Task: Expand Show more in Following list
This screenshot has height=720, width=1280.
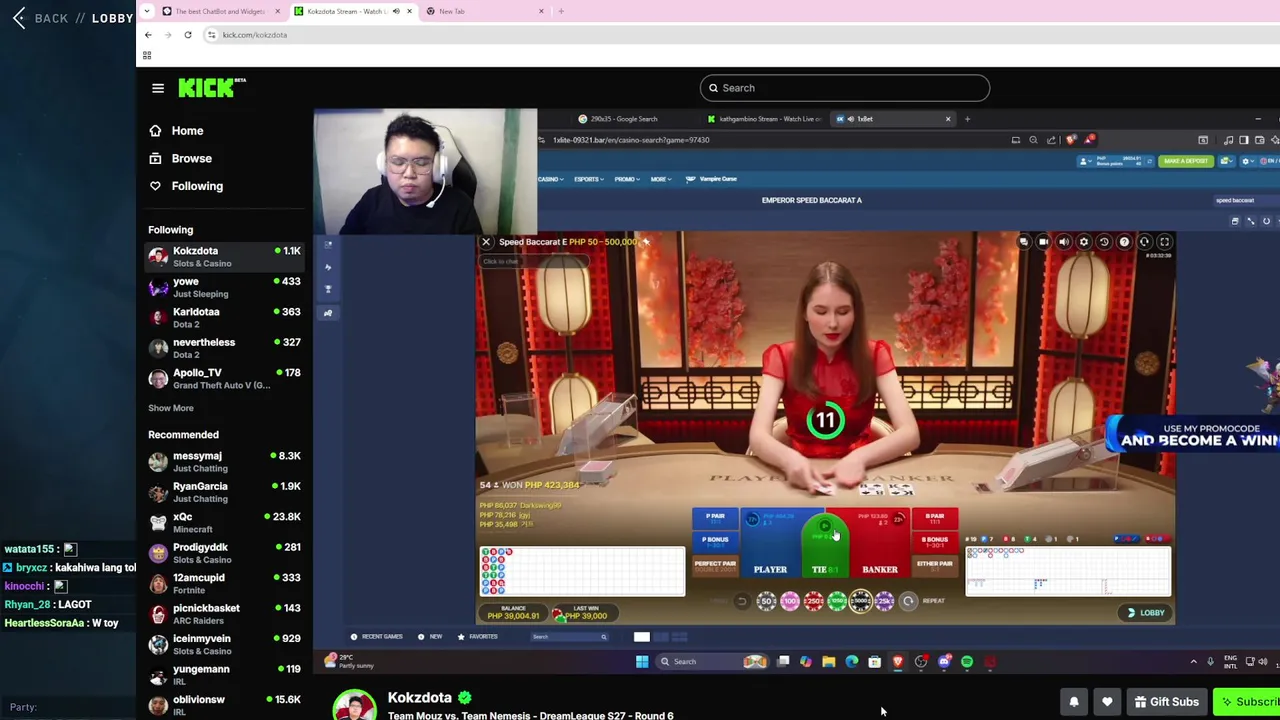Action: (171, 408)
